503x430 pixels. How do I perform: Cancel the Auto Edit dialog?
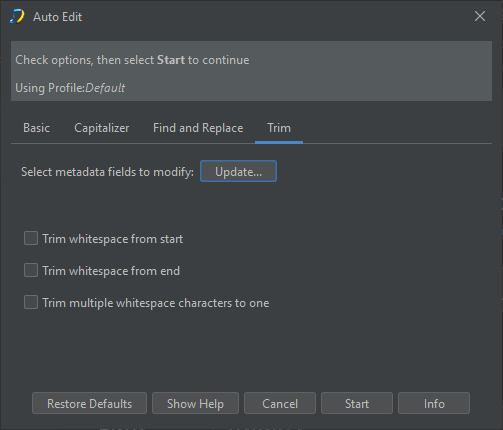[280, 403]
